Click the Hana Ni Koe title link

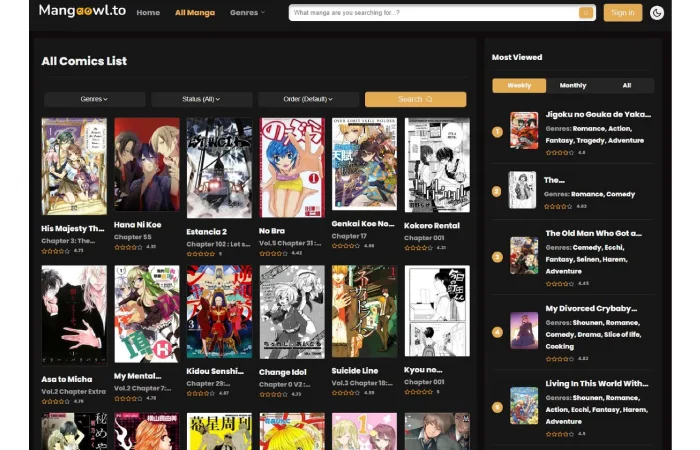[x=138, y=225]
